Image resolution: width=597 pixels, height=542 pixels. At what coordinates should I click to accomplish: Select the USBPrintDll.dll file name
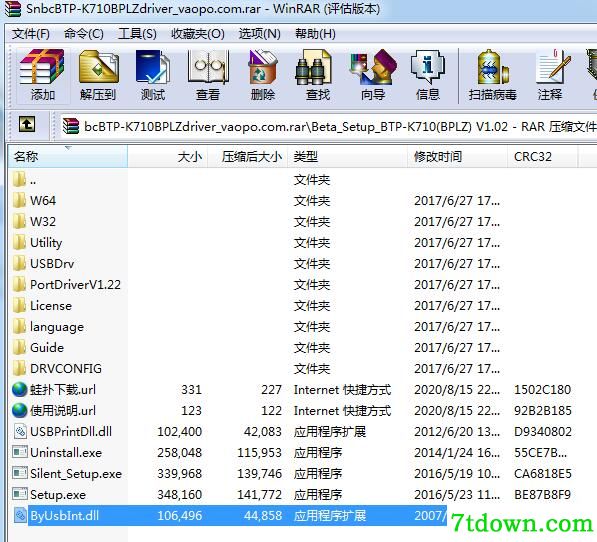pyautogui.click(x=71, y=431)
